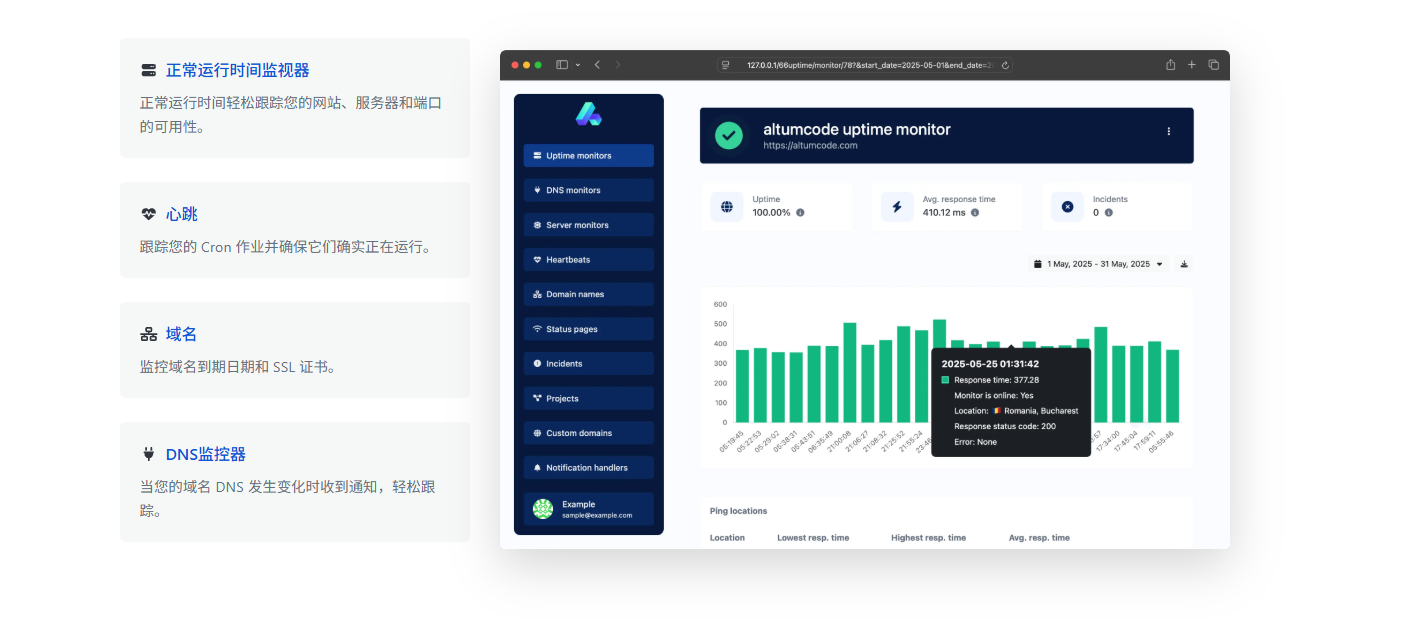Click the altumcode logo in sidebar
The width and height of the screenshot is (1411, 636).
[588, 114]
